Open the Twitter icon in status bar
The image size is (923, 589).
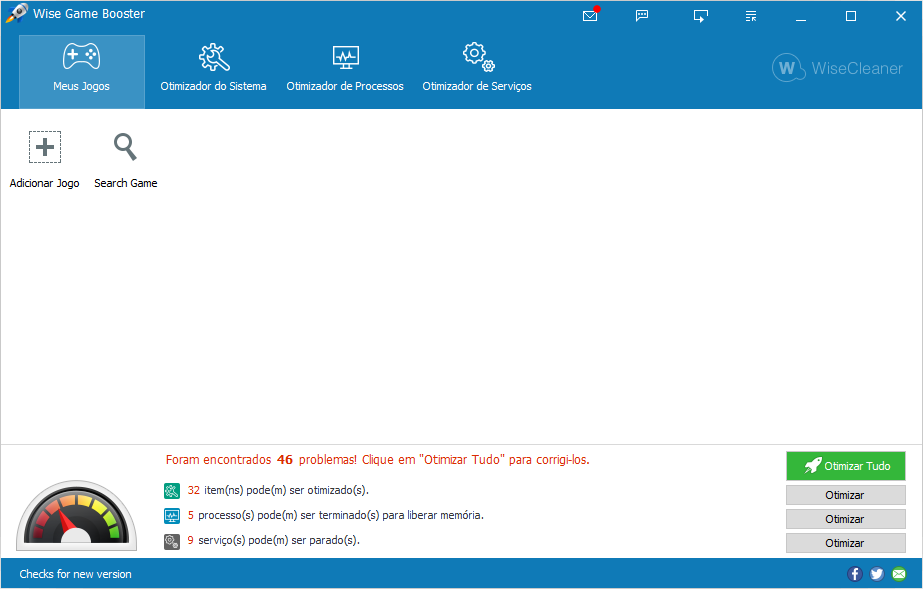[x=877, y=574]
